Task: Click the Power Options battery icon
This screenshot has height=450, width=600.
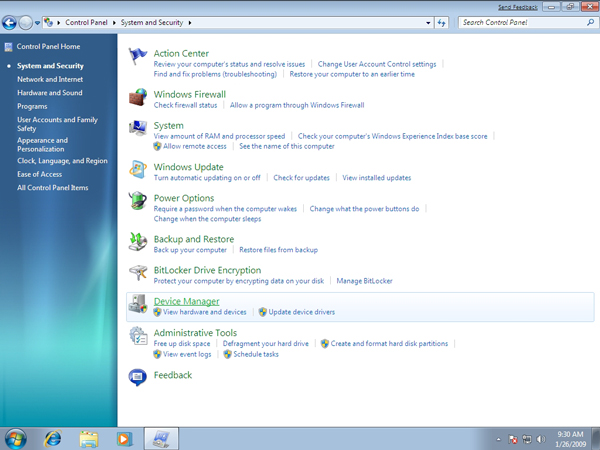Action: point(138,202)
